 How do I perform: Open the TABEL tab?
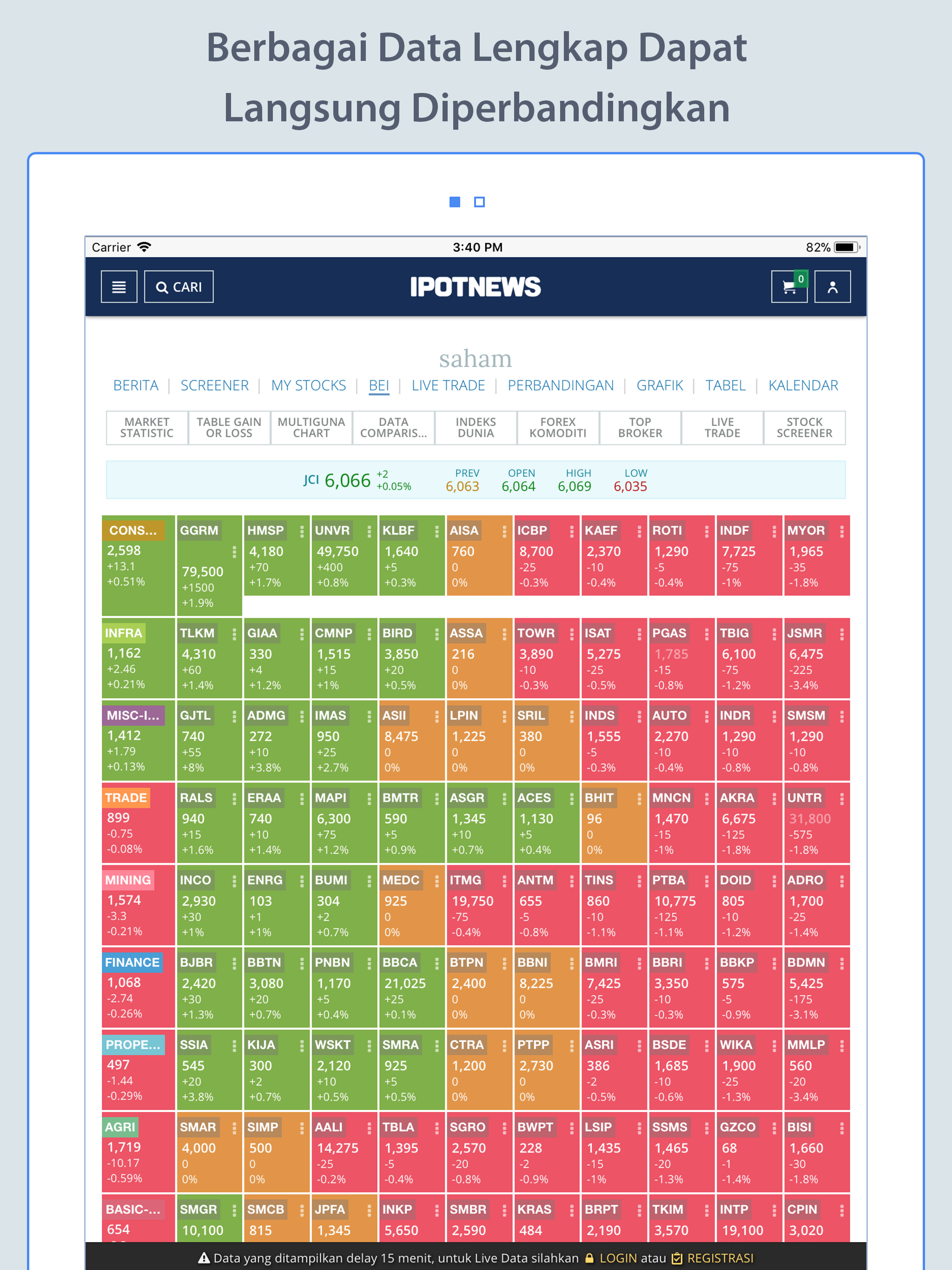[x=725, y=385]
